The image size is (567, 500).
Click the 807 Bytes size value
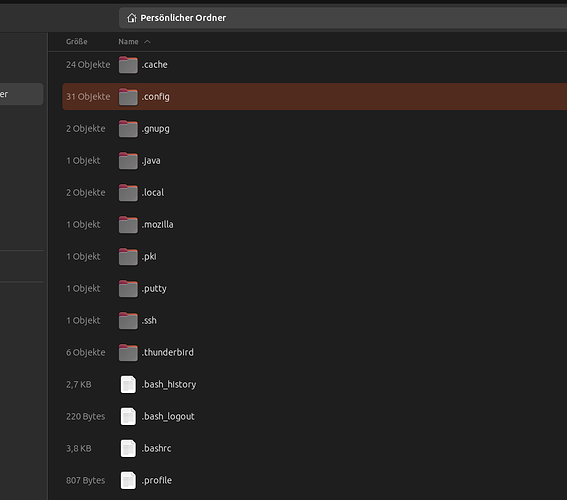(x=85, y=480)
